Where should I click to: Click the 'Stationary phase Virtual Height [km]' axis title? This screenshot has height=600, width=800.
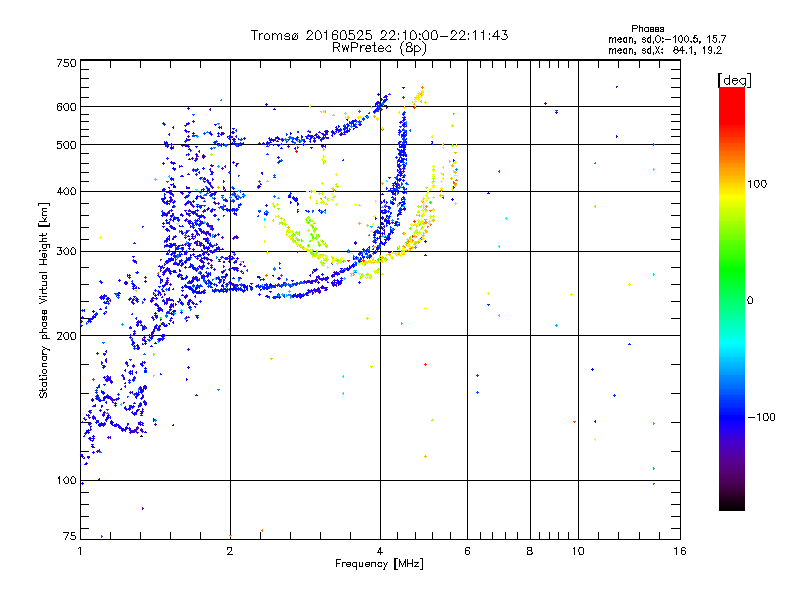point(44,300)
